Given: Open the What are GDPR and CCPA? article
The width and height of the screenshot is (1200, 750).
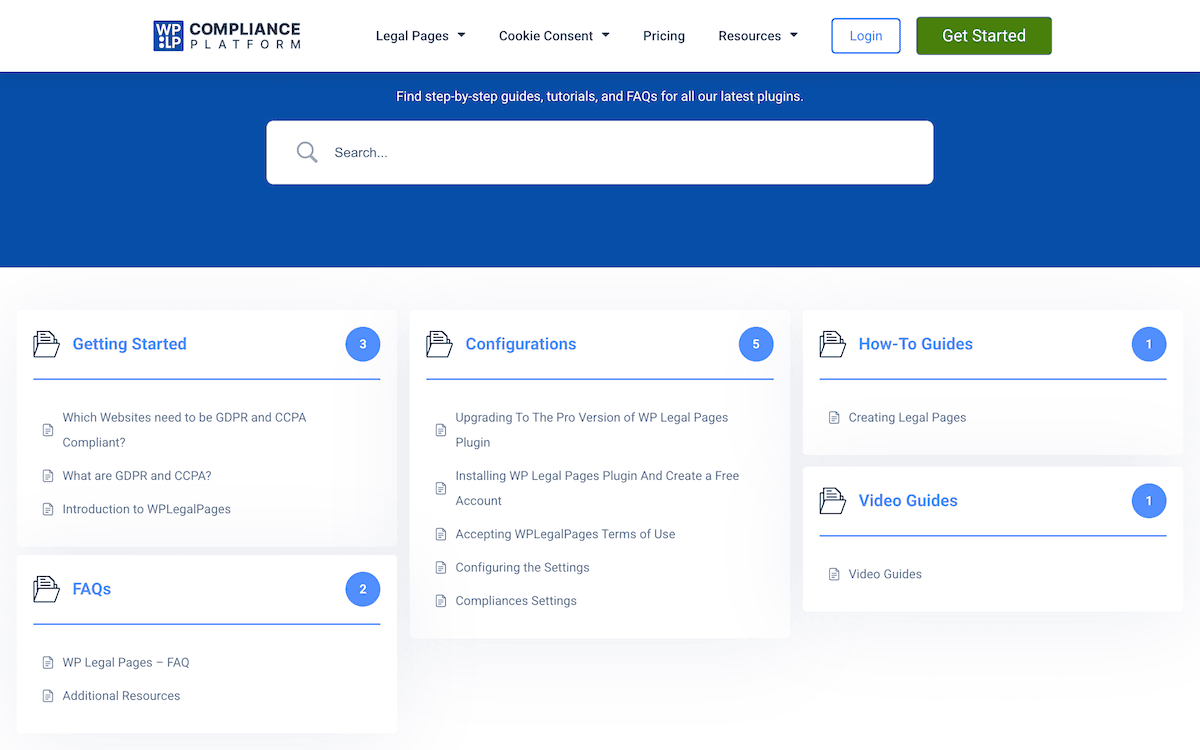Looking at the screenshot, I should click(x=137, y=476).
